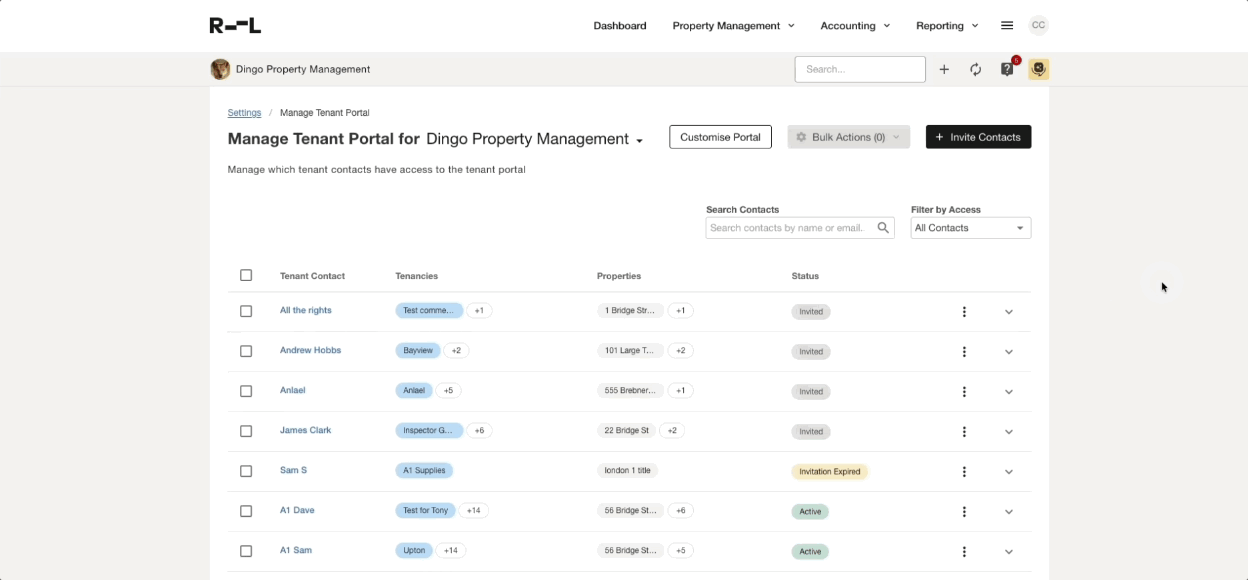Screen dimensions: 1248x580
Task: Click the Invite Contacts button
Action: click(978, 137)
